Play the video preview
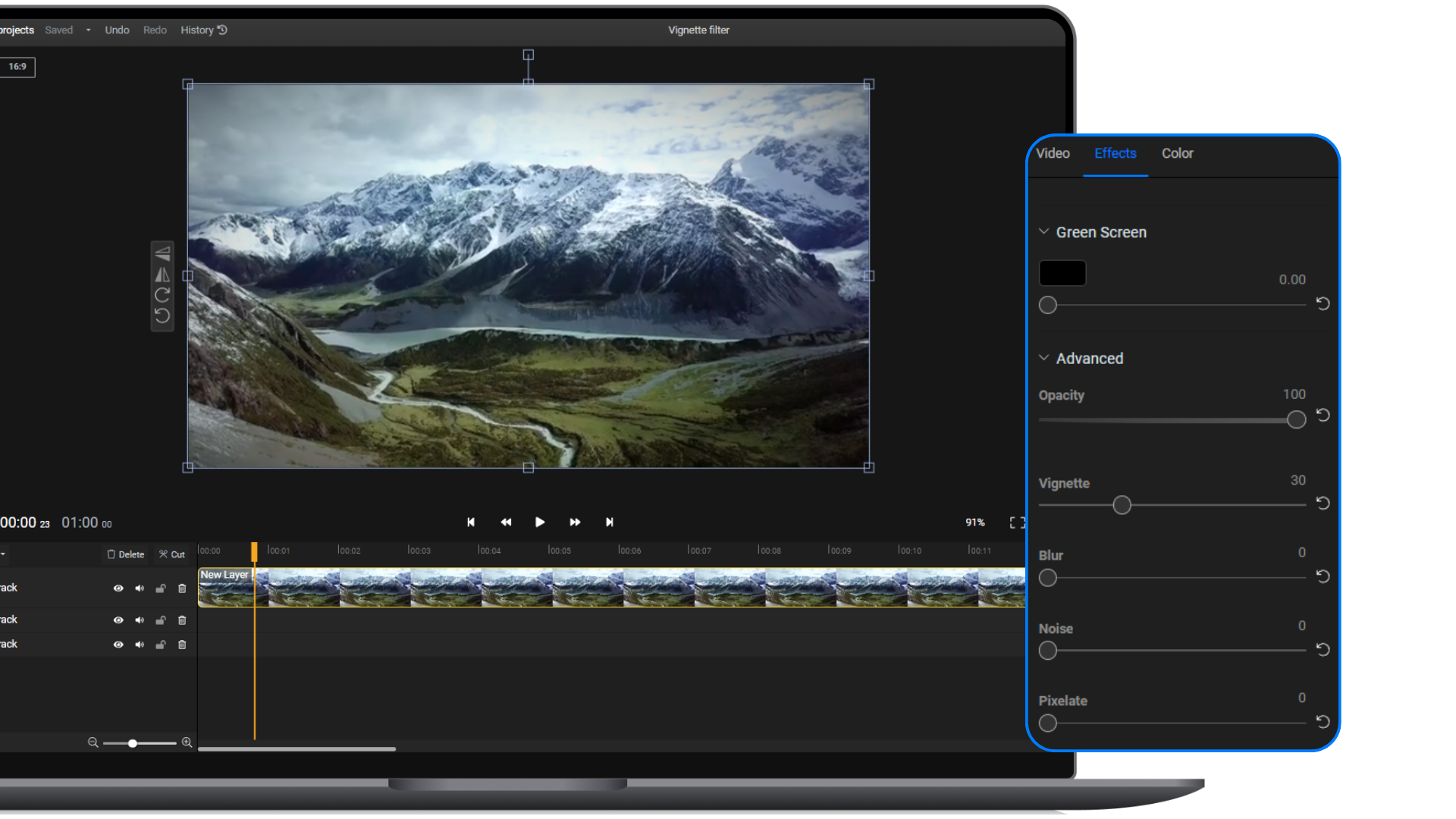Screen dimensions: 1456x819 tap(539, 522)
